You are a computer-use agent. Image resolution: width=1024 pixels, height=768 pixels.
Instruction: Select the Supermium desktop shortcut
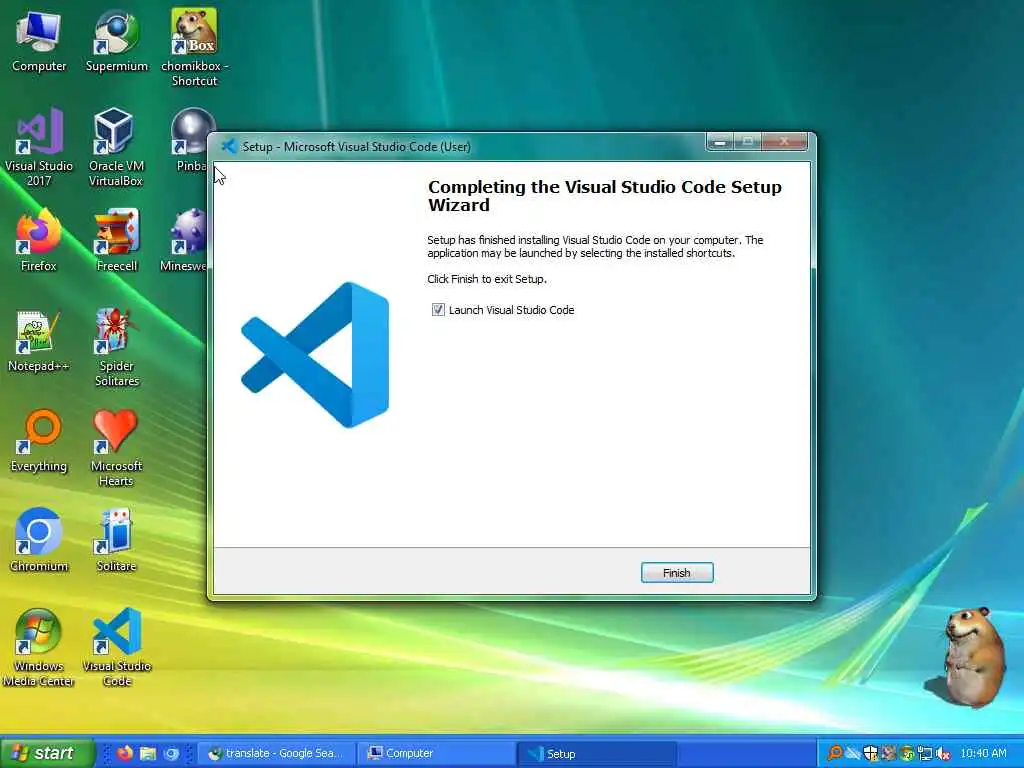pos(116,42)
